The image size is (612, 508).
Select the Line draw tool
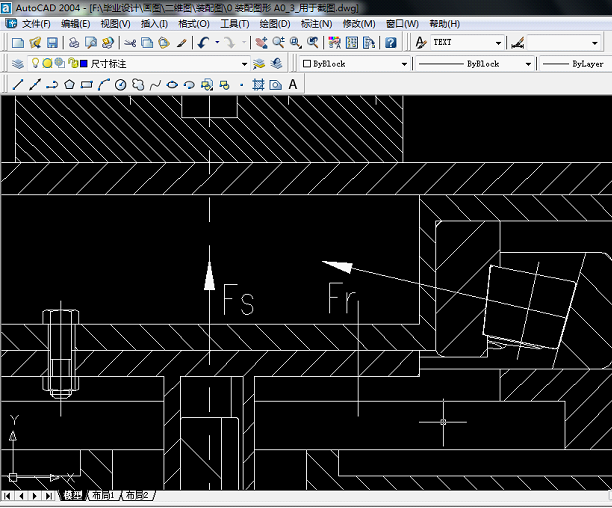pyautogui.click(x=18, y=84)
